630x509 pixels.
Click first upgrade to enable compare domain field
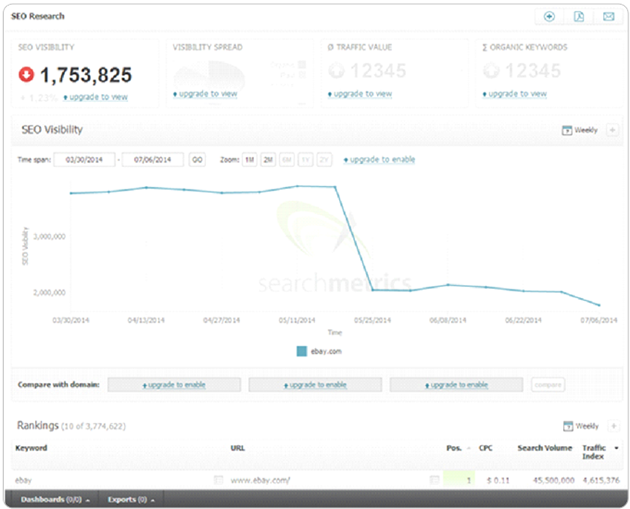[174, 385]
